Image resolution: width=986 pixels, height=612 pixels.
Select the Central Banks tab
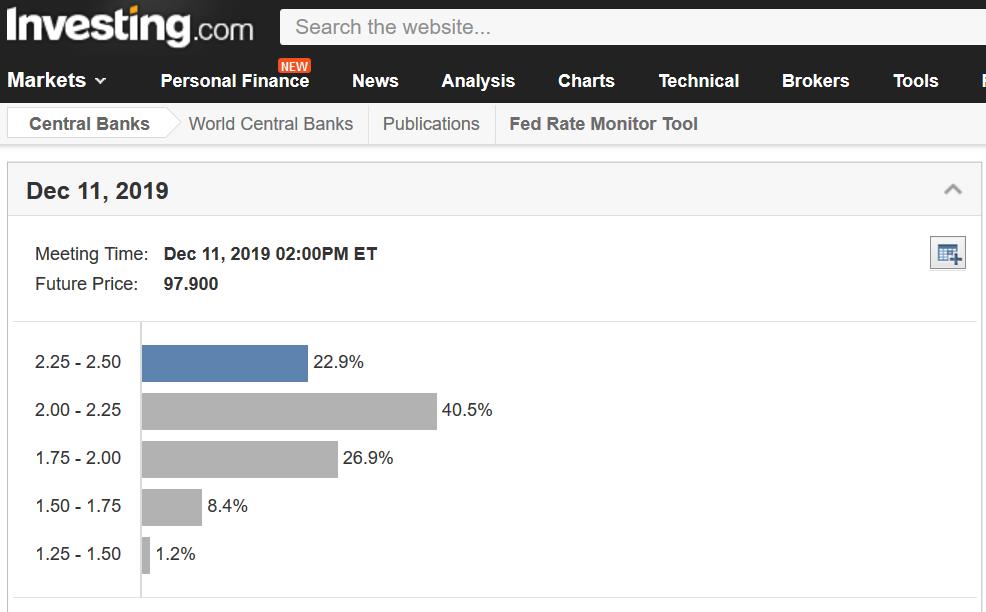(89, 124)
